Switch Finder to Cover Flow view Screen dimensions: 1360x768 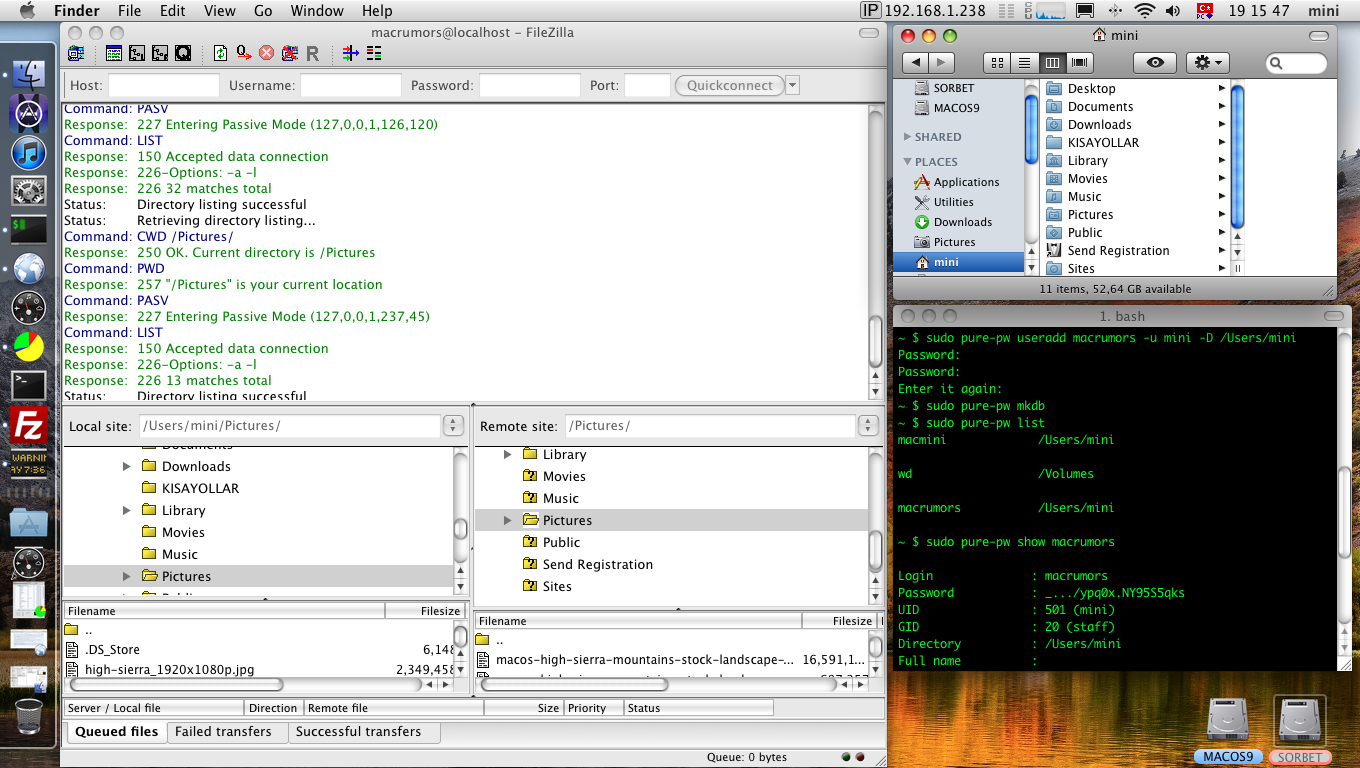pos(1079,62)
